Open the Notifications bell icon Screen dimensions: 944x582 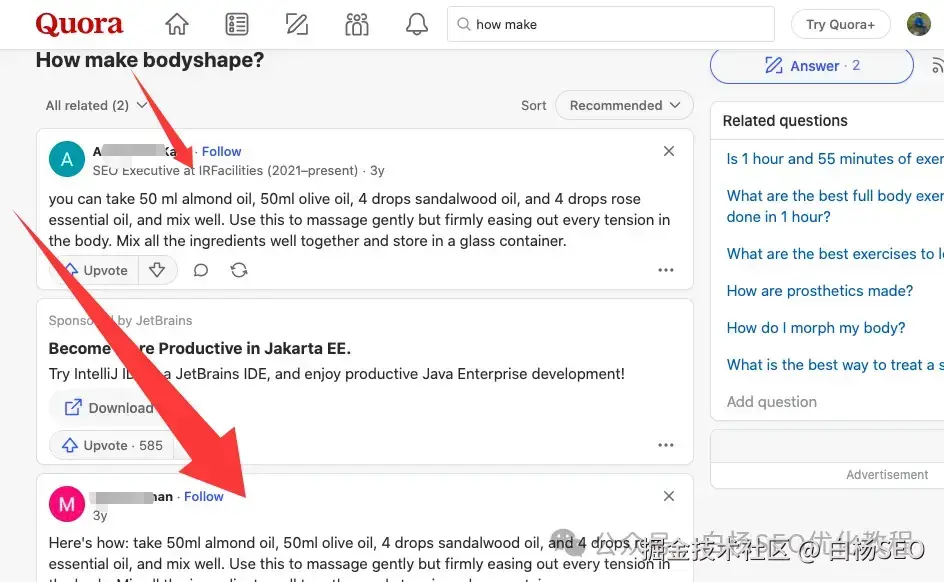click(x=417, y=24)
